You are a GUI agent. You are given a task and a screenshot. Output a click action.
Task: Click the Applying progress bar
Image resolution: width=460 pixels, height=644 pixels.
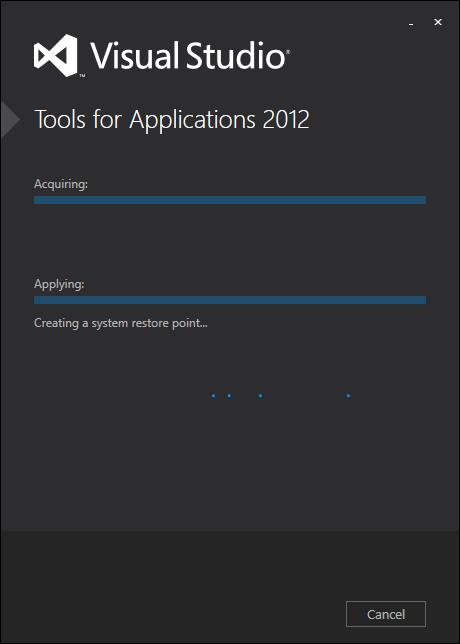pos(230,300)
